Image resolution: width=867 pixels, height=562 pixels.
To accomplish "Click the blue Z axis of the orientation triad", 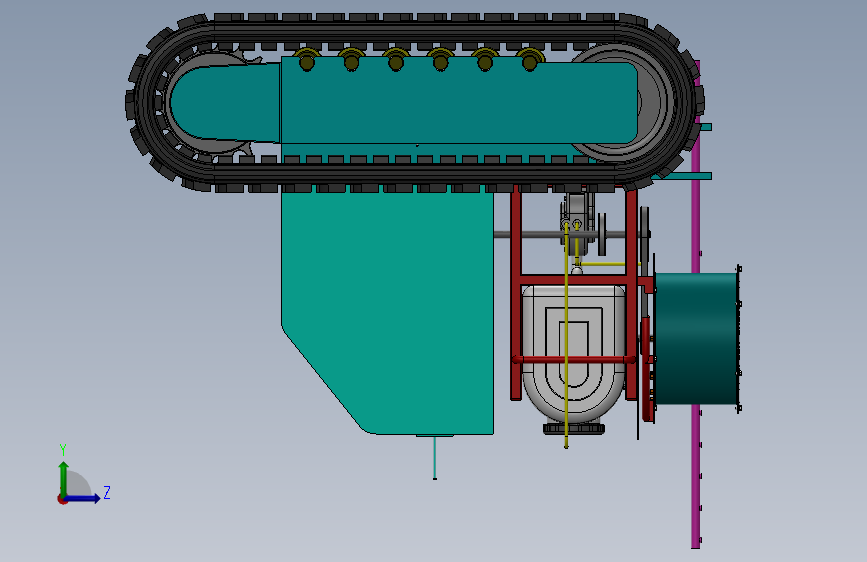I will (83, 498).
